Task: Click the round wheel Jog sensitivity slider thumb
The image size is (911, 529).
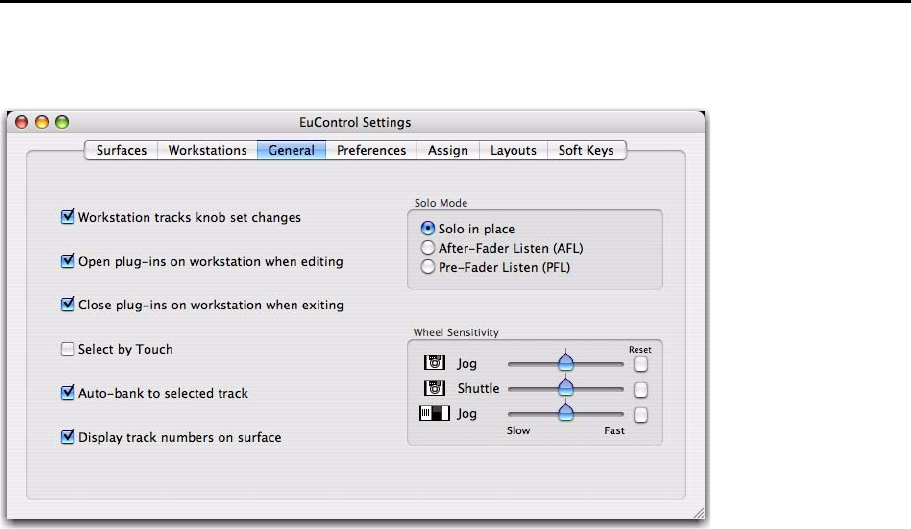Action: [x=565, y=361]
